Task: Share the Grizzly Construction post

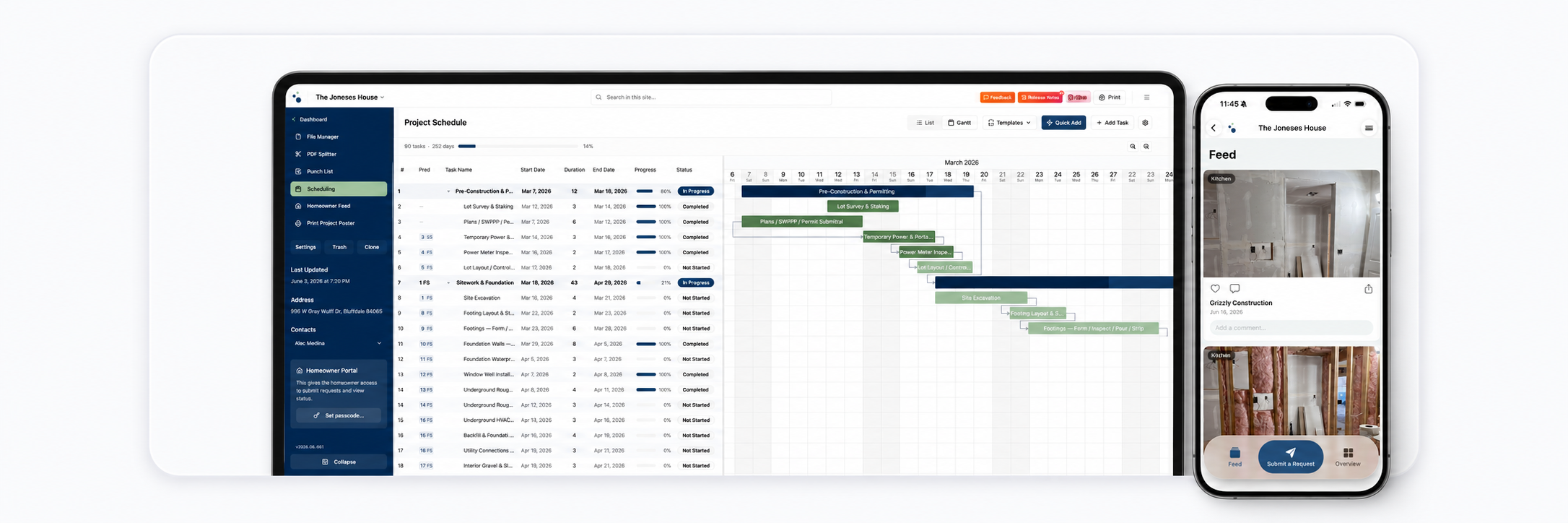Action: pos(1368,289)
